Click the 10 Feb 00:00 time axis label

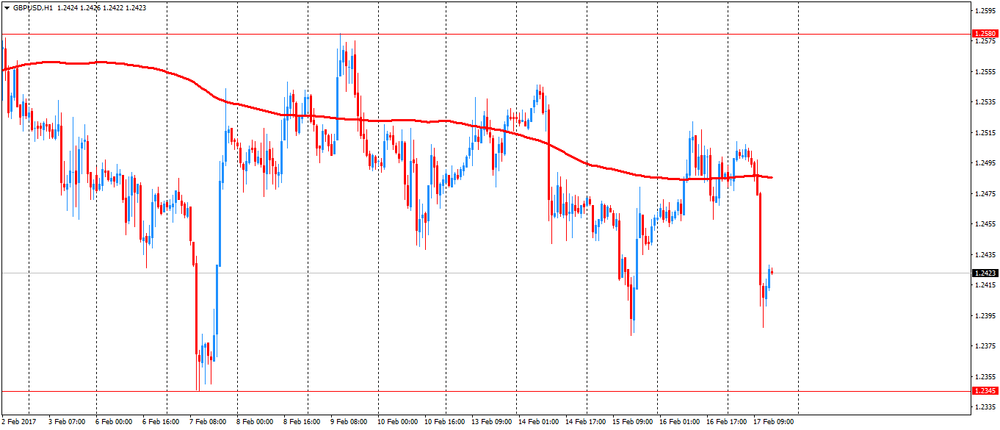(x=397, y=421)
